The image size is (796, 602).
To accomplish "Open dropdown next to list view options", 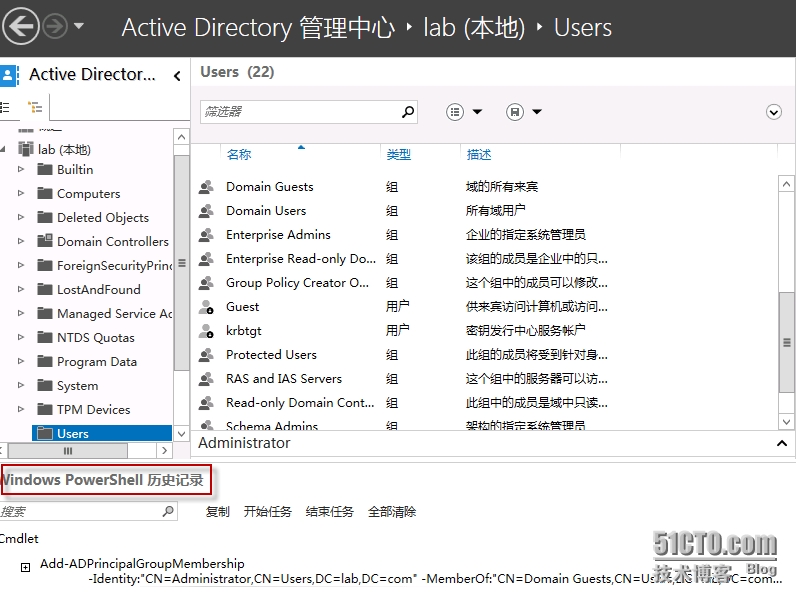I will (477, 112).
